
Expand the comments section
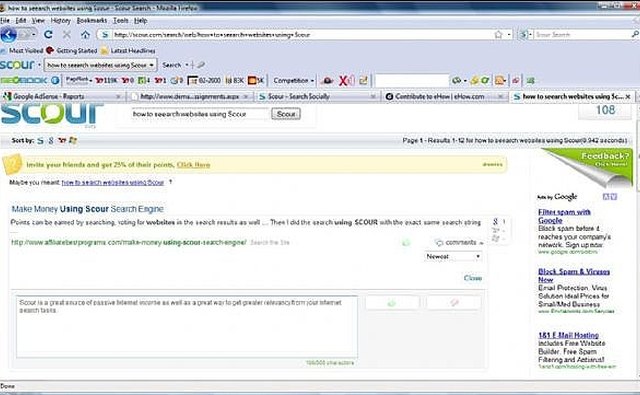pos(459,243)
